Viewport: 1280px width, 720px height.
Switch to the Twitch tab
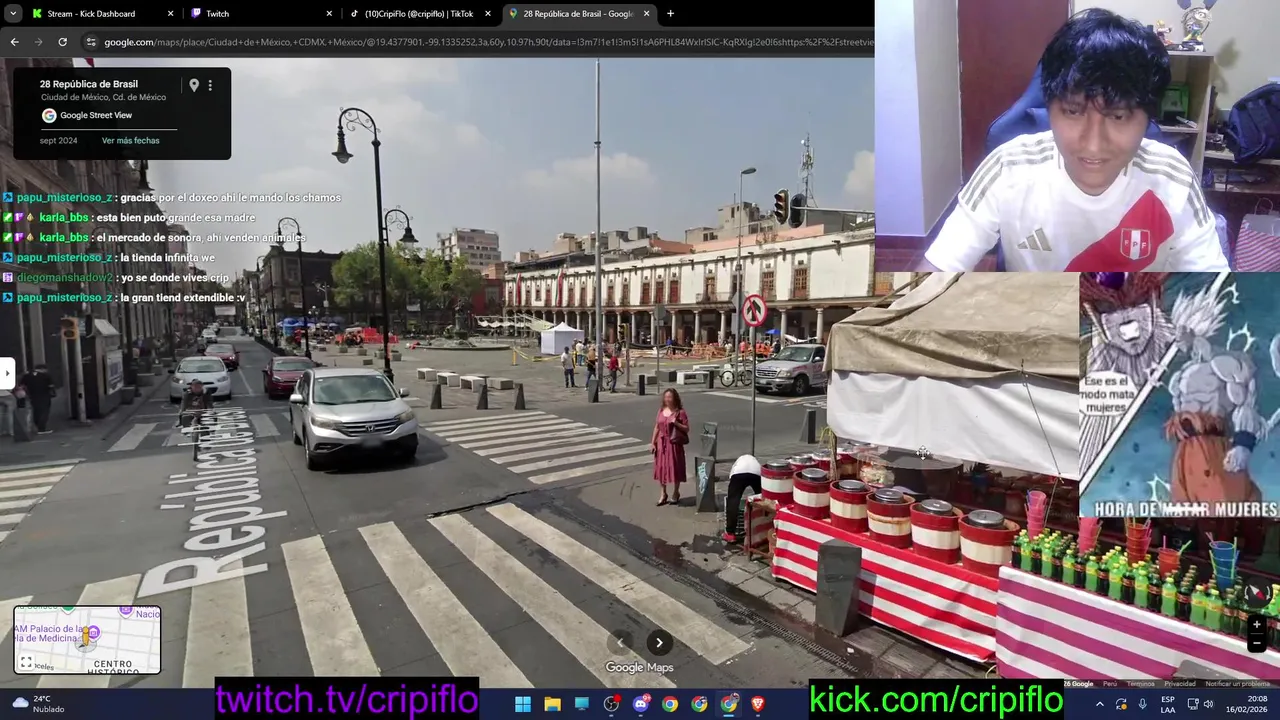coord(261,13)
